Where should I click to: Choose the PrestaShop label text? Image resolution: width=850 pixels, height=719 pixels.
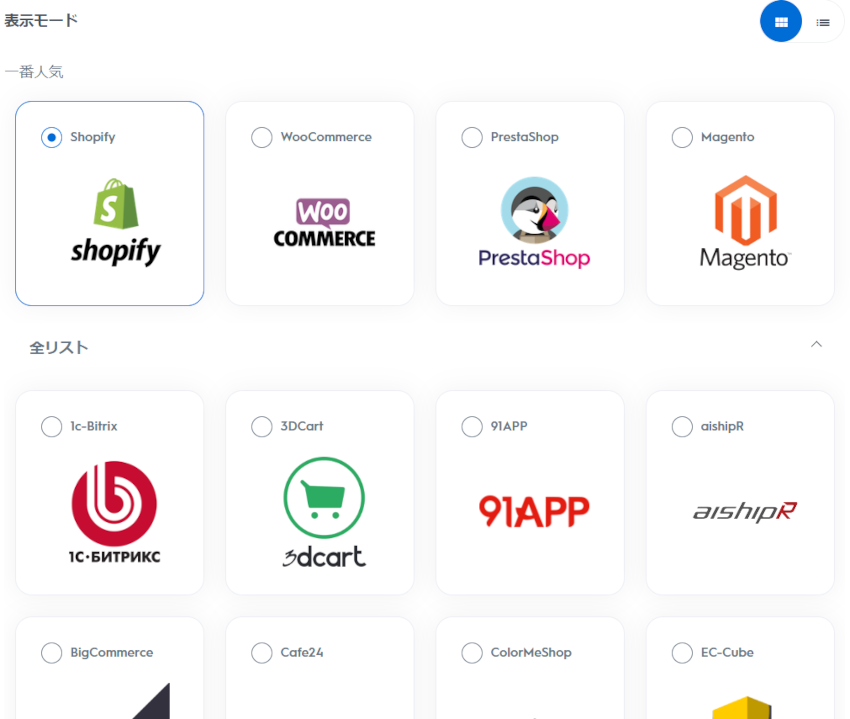coord(524,137)
